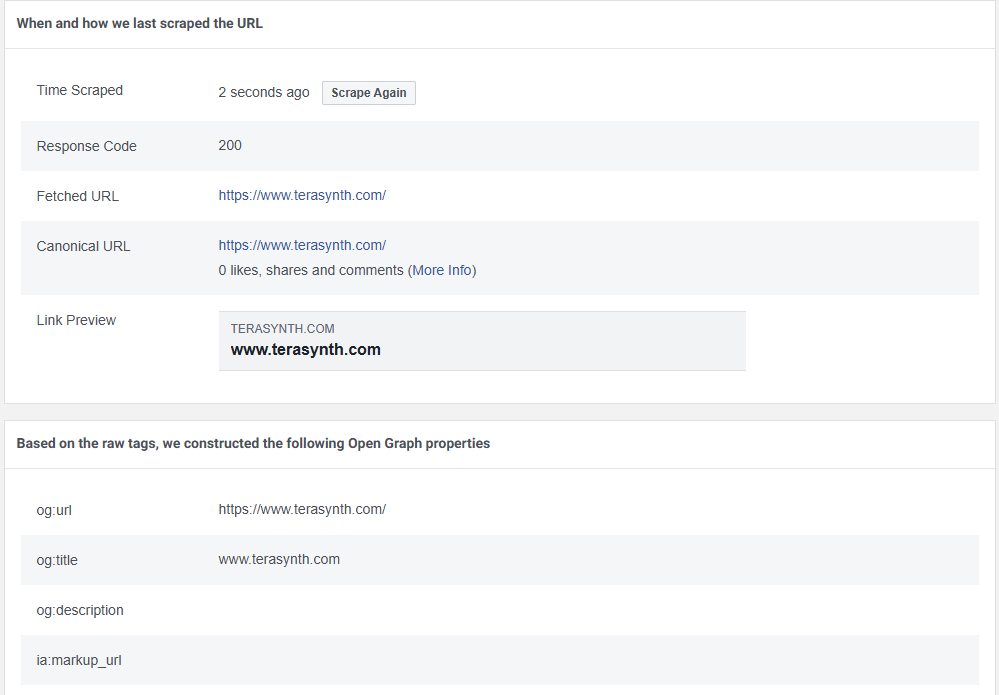The width and height of the screenshot is (999, 695).
Task: Open the Fetched URL terasynth link
Action: [302, 195]
